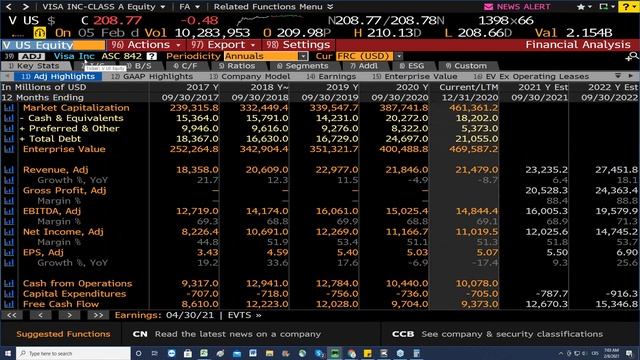Click the intraday price sparkline chart
Viewport: 640px width, 360px height.
[269, 20]
